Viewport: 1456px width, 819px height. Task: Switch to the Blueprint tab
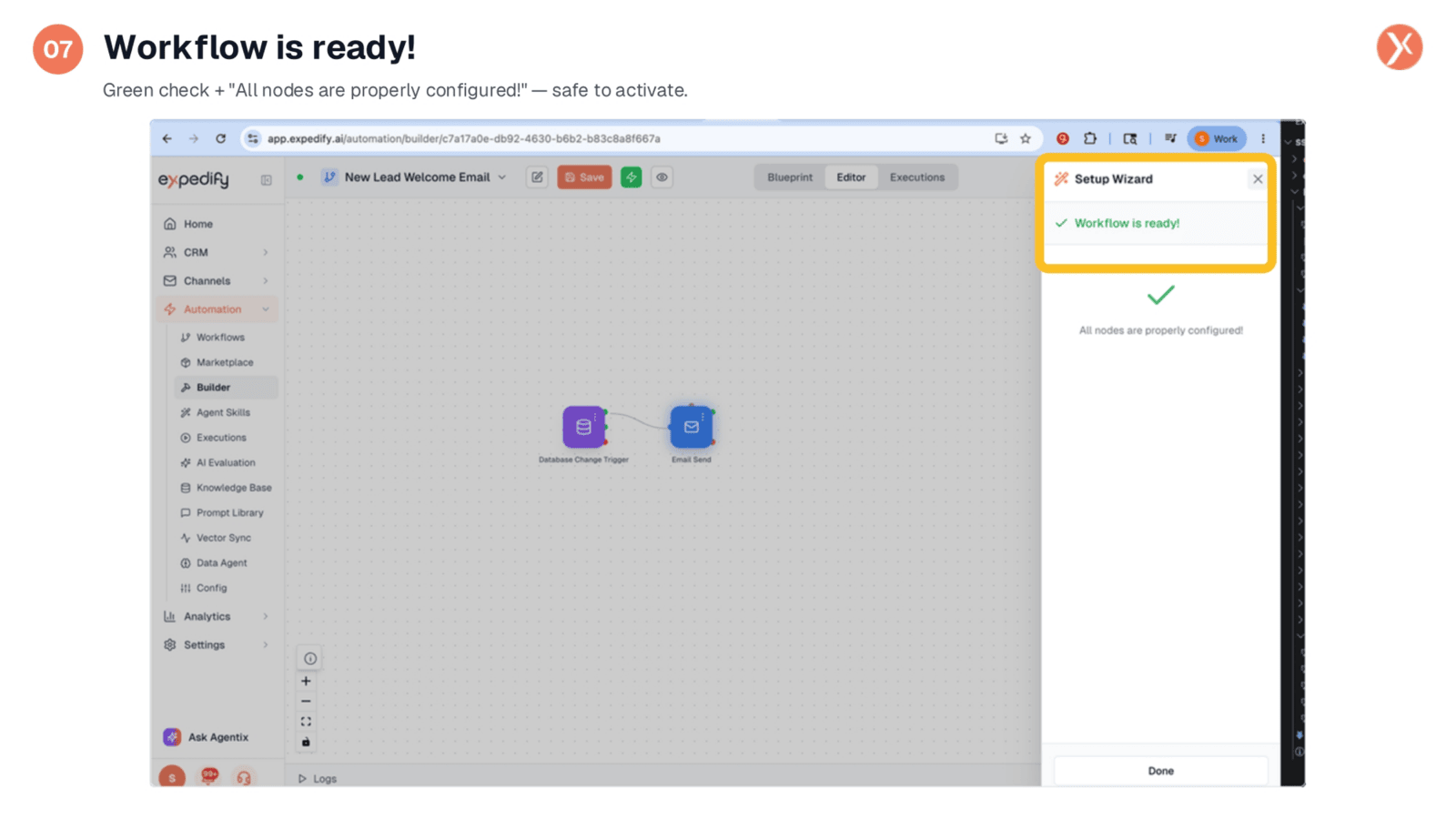(x=790, y=177)
